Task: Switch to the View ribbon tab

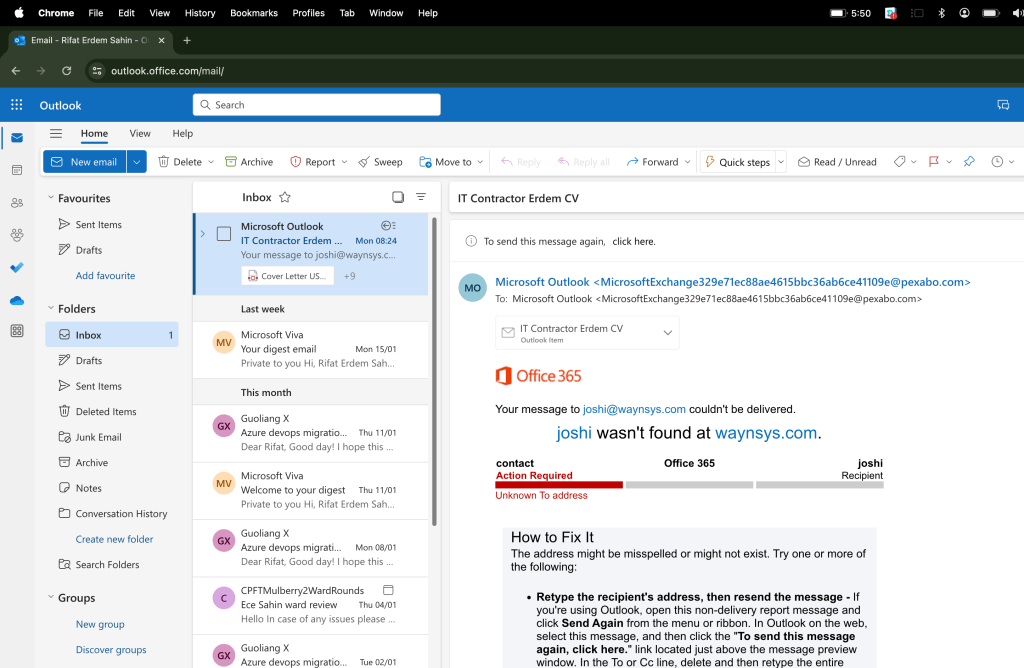Action: pos(140,133)
